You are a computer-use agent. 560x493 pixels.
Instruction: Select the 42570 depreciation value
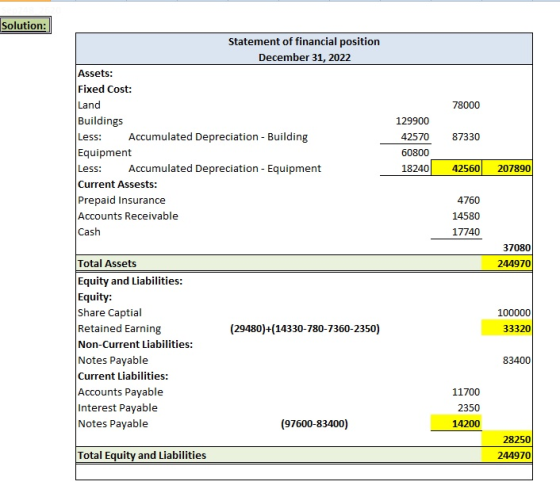click(415, 136)
